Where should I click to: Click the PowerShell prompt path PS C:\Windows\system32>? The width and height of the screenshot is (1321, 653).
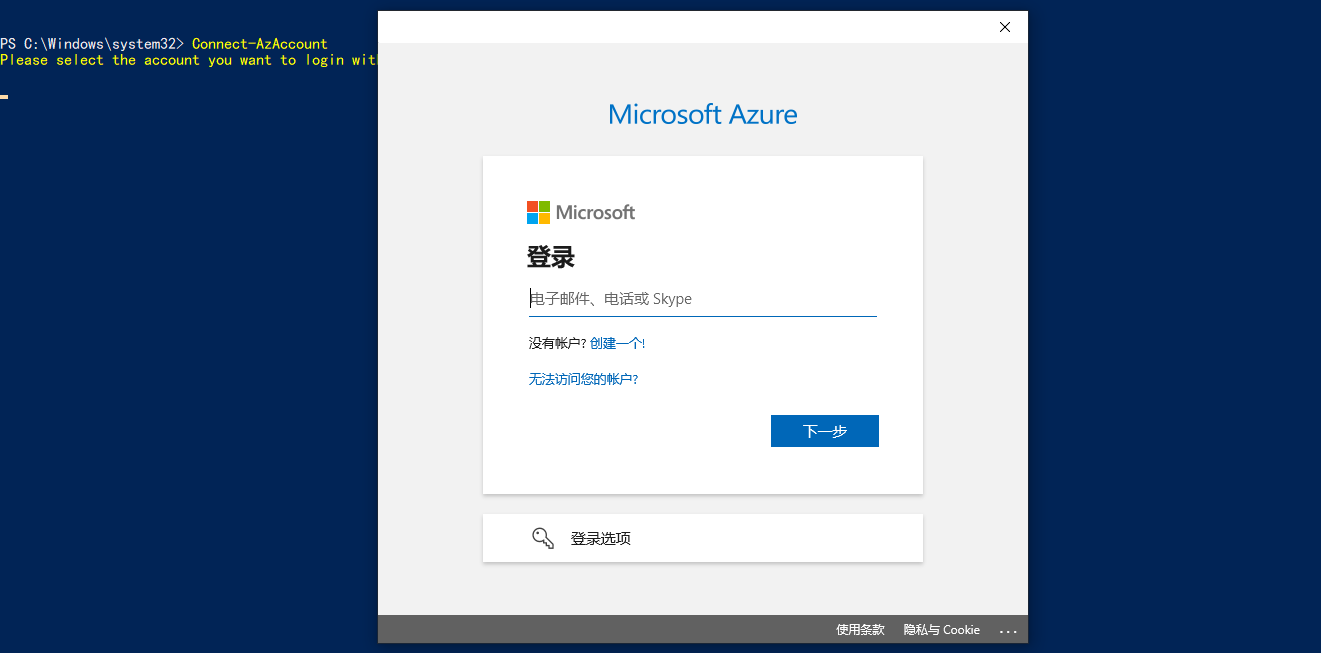tap(92, 44)
